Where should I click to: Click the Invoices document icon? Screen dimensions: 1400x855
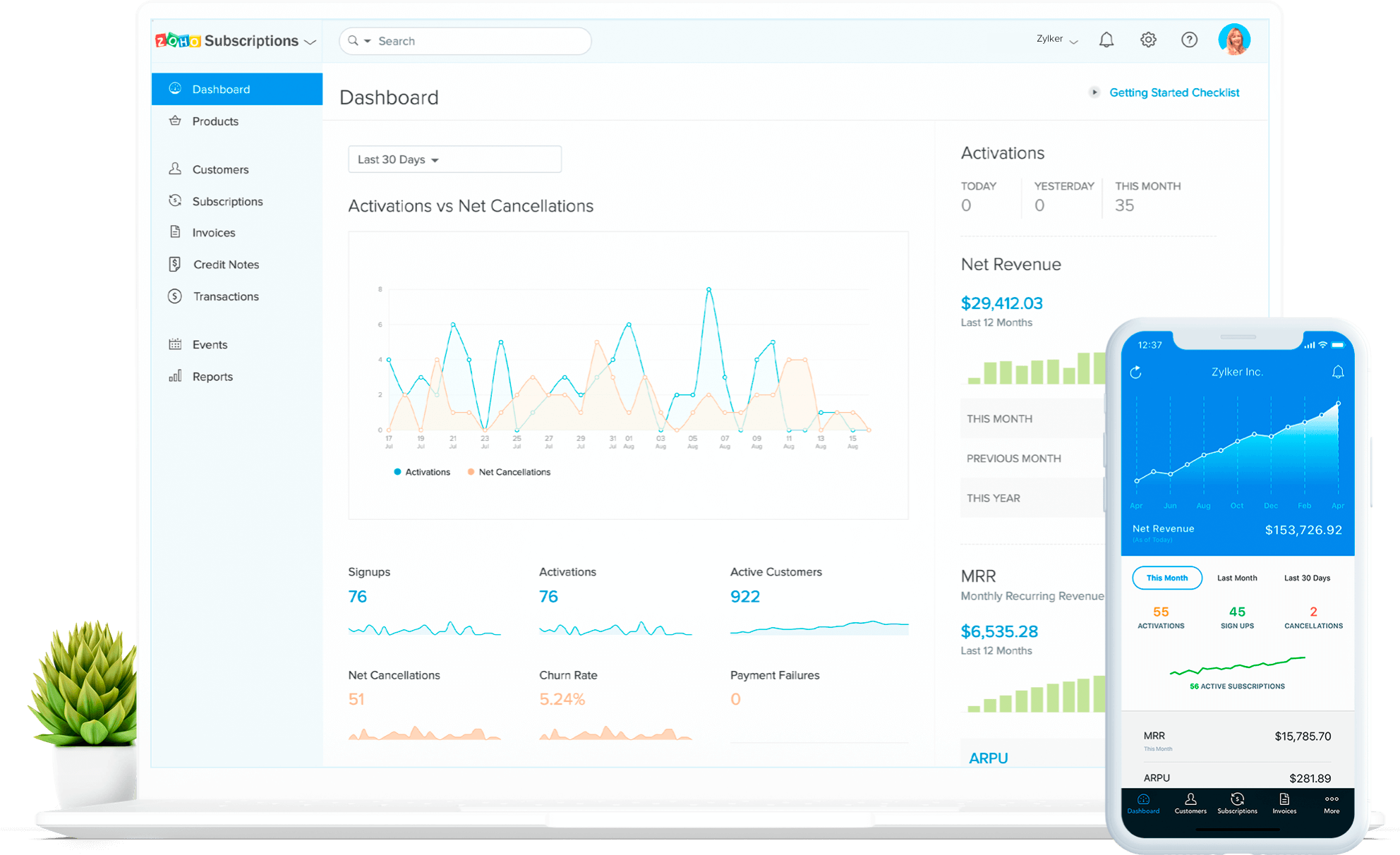click(175, 232)
